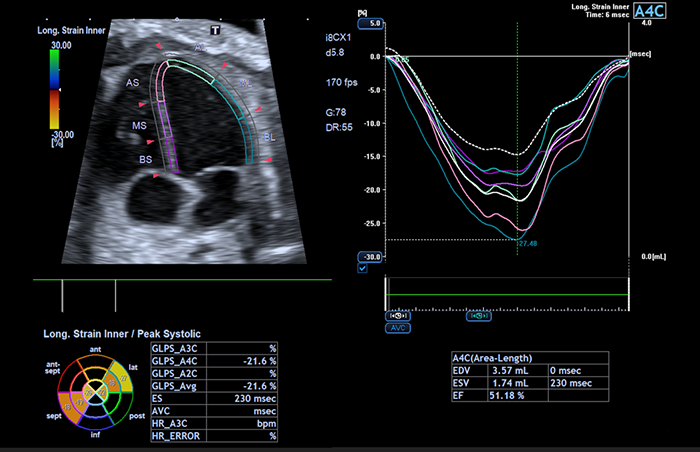Click the 'post' bull's-eye label
700x452 pixels.
137,416
